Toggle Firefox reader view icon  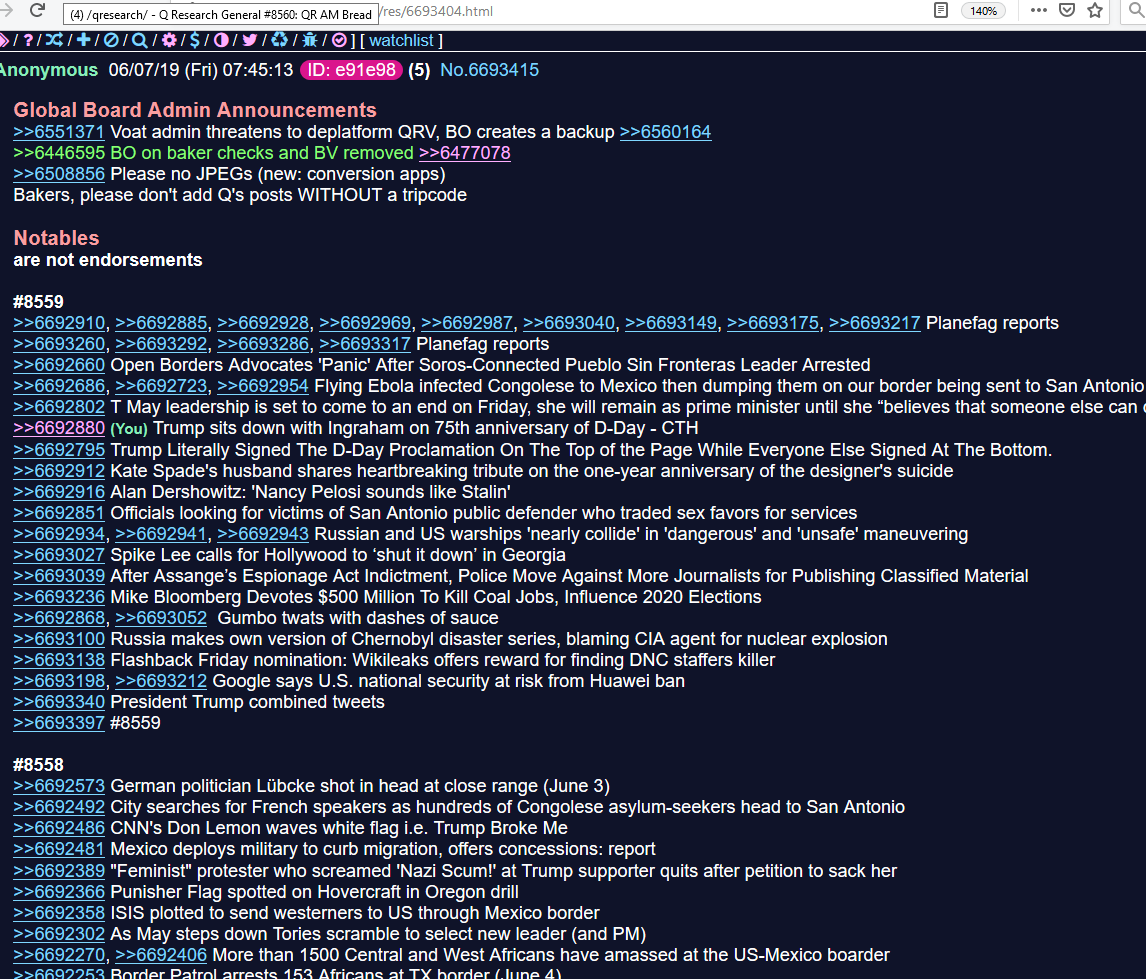click(x=941, y=10)
